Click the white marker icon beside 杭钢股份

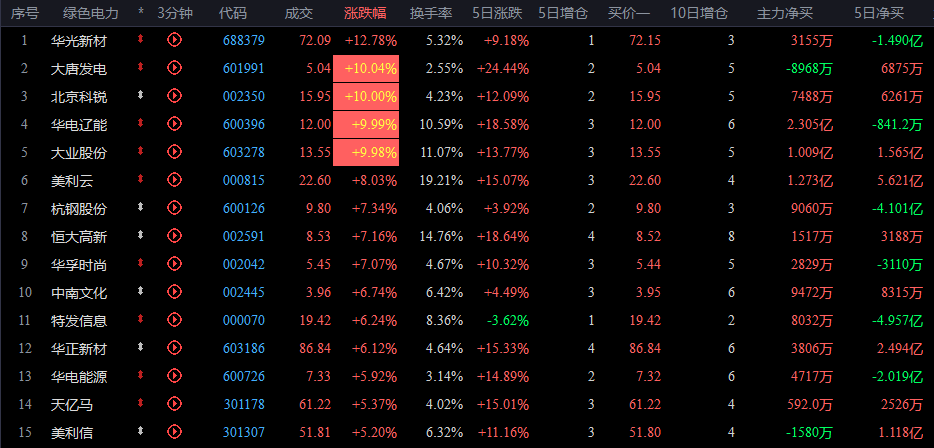[x=141, y=207]
